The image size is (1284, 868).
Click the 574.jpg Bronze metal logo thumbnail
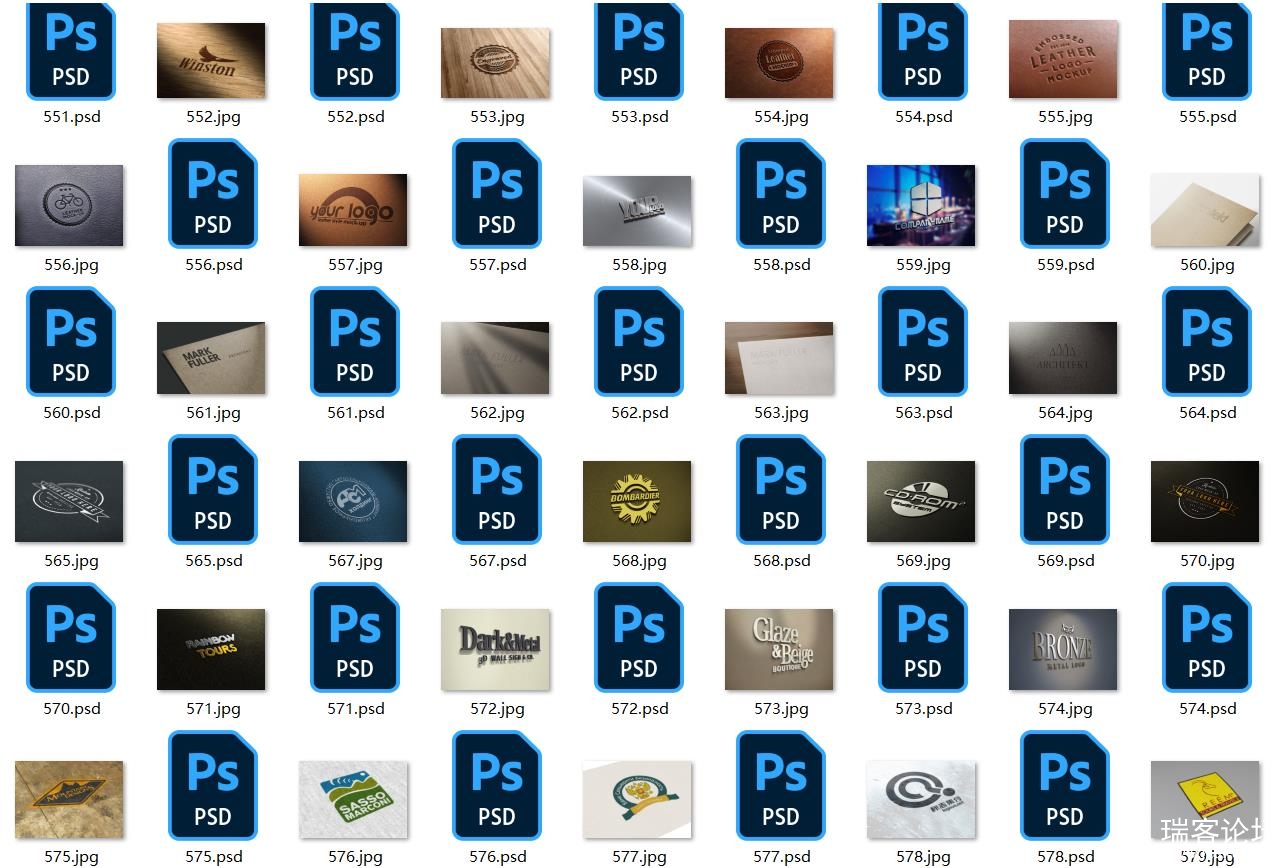pos(1063,649)
